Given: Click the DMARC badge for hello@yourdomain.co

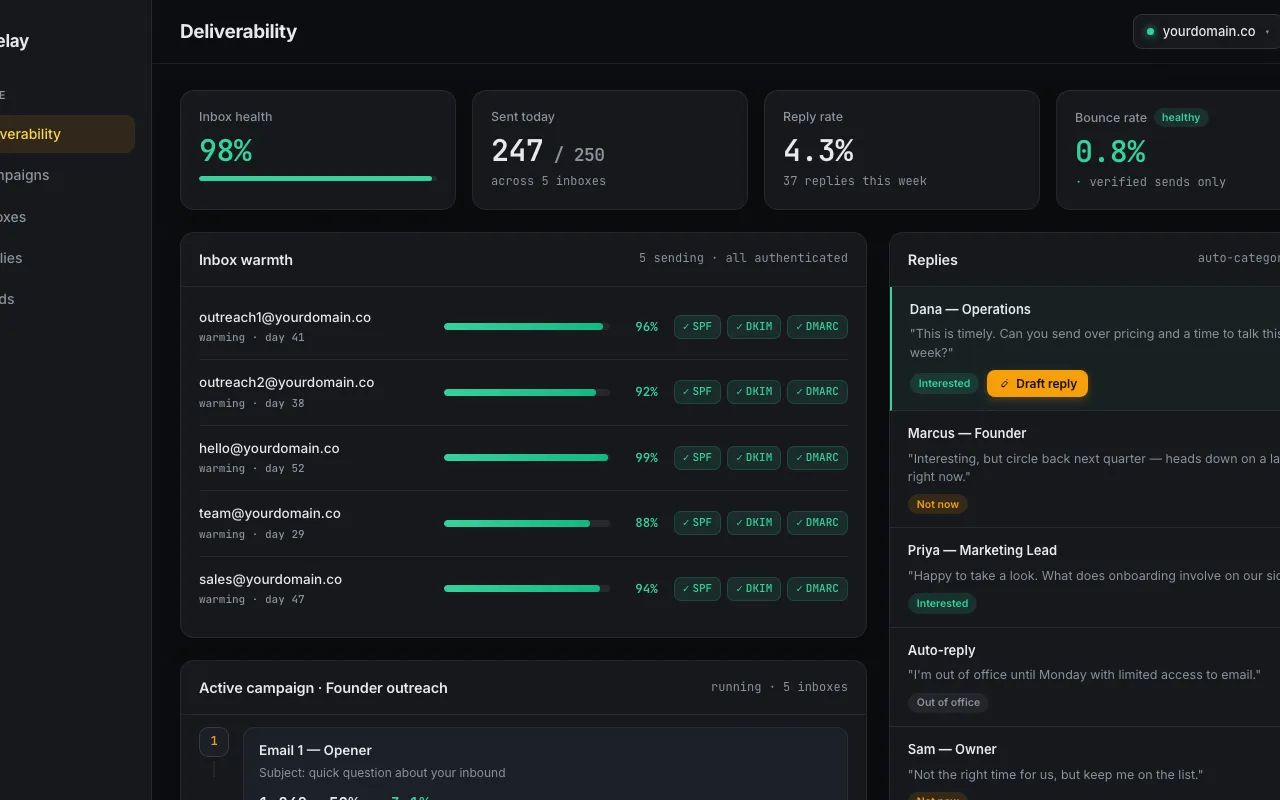Looking at the screenshot, I should point(817,458).
